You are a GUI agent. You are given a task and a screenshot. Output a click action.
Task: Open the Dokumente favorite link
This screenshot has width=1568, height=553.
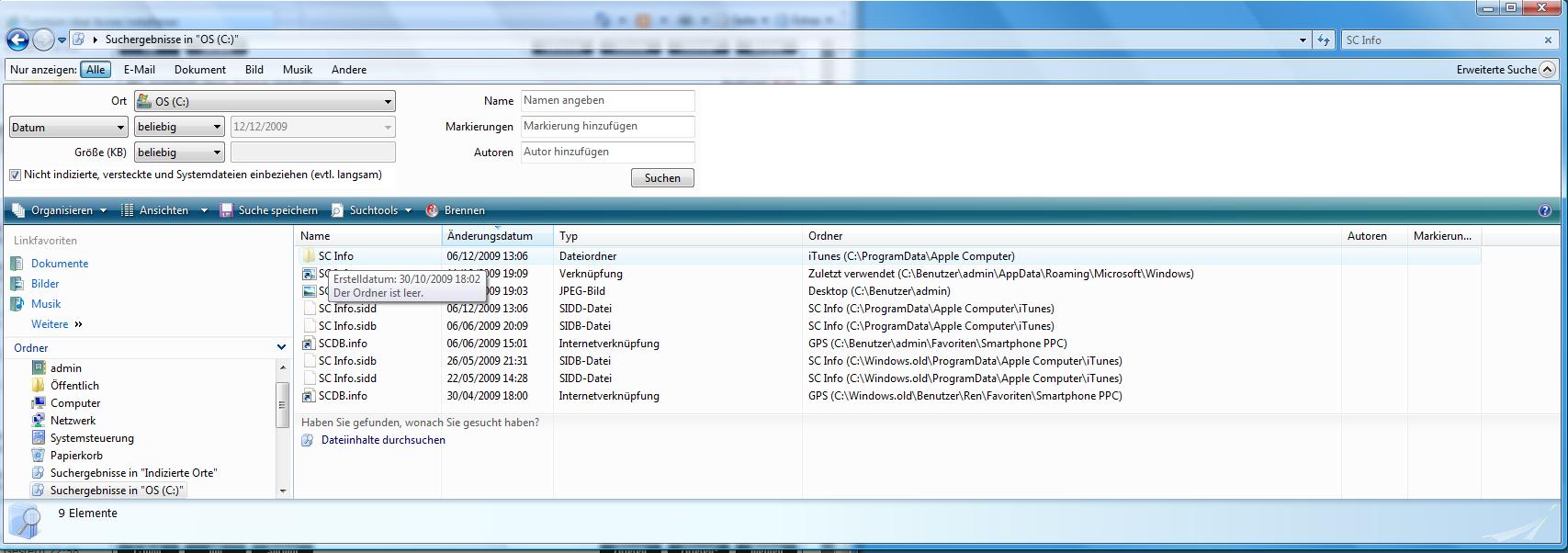point(60,264)
